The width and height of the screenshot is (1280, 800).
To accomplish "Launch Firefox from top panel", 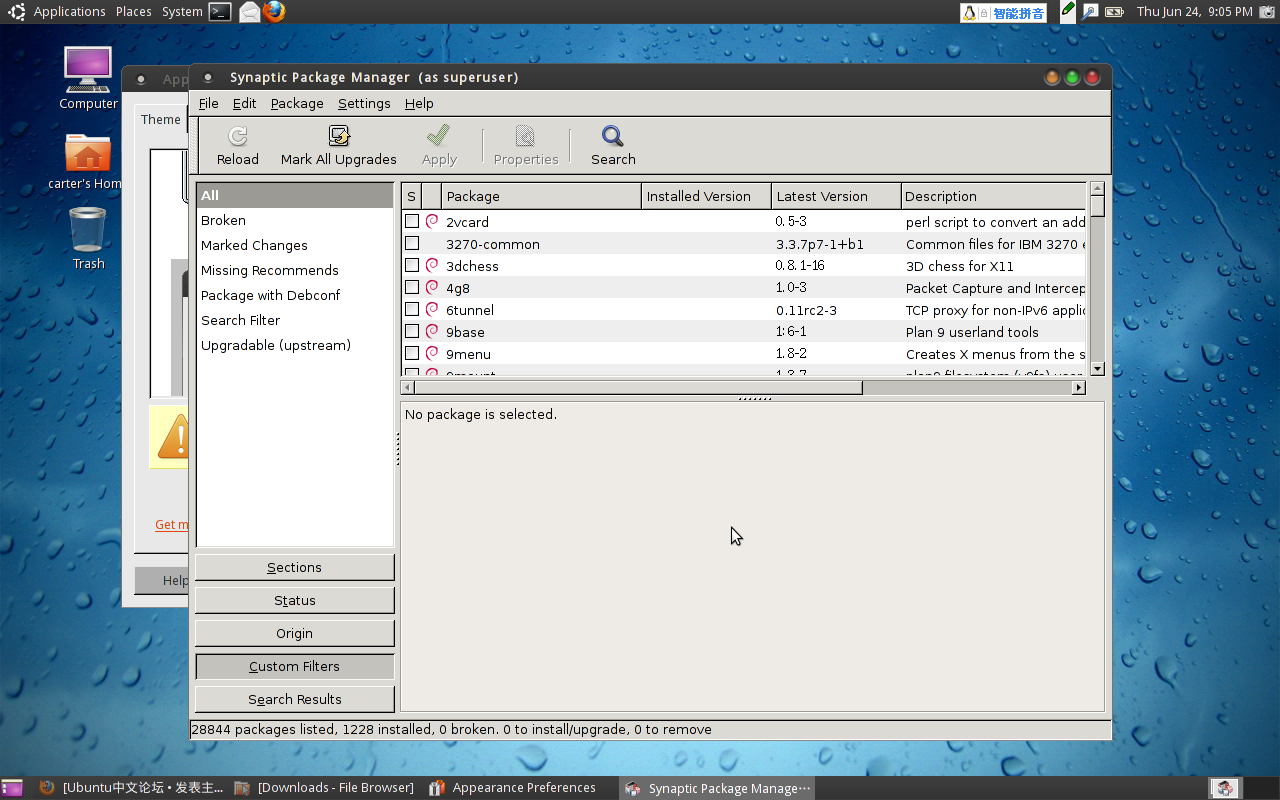I will point(274,11).
